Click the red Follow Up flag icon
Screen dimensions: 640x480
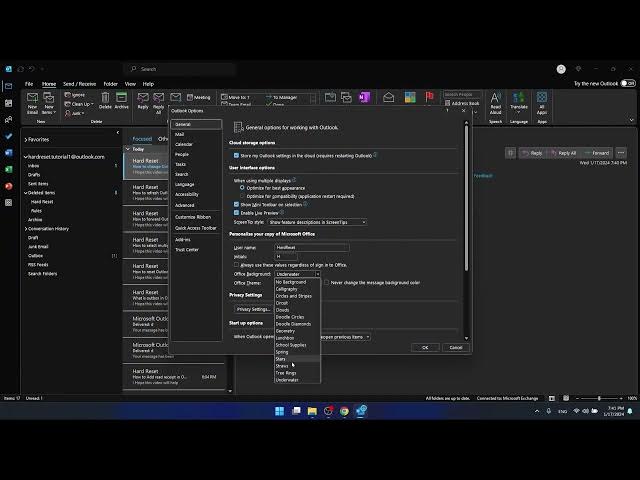click(429, 97)
